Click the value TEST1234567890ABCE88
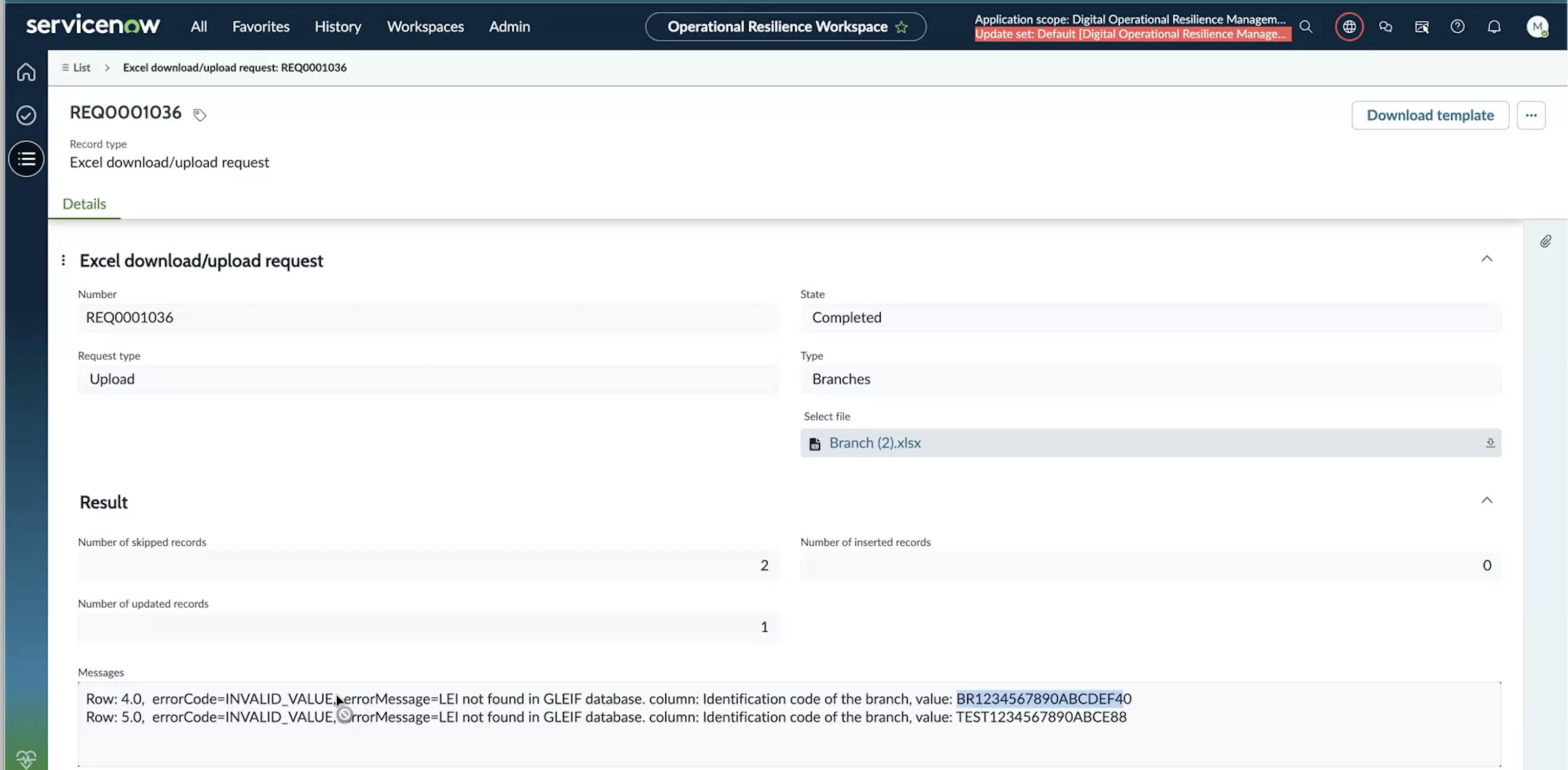This screenshot has width=1568, height=770. 1041,717
